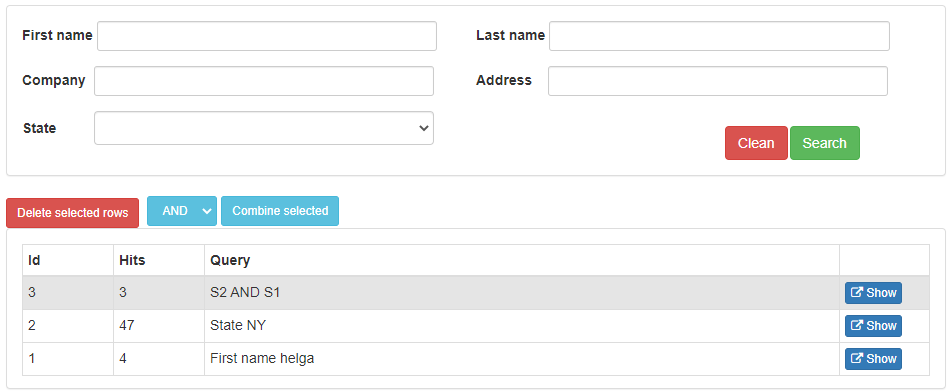This screenshot has height=392, width=948.
Task: Click Delete selected rows button
Action: [x=73, y=213]
